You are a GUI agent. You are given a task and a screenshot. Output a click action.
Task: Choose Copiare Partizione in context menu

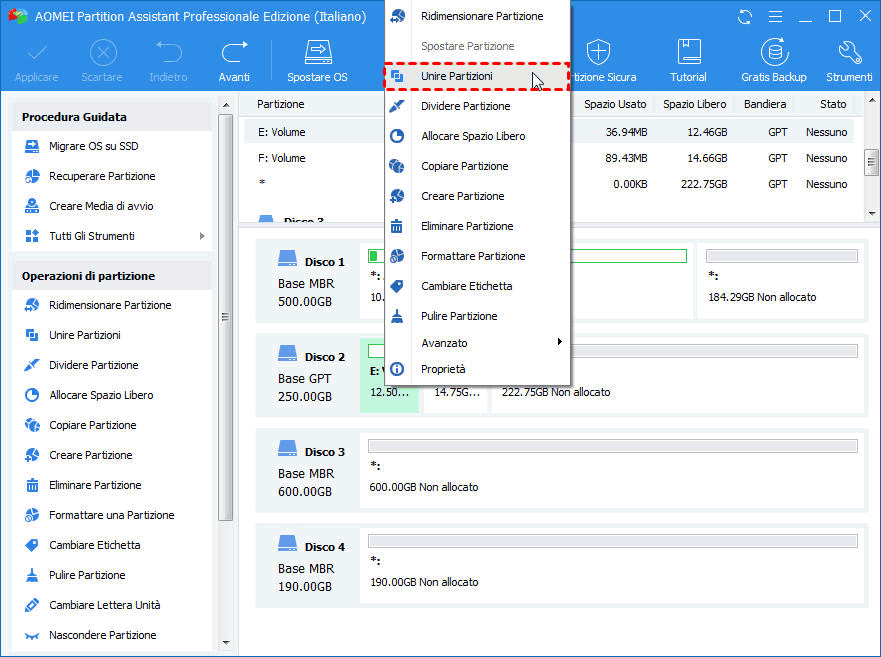(477, 166)
